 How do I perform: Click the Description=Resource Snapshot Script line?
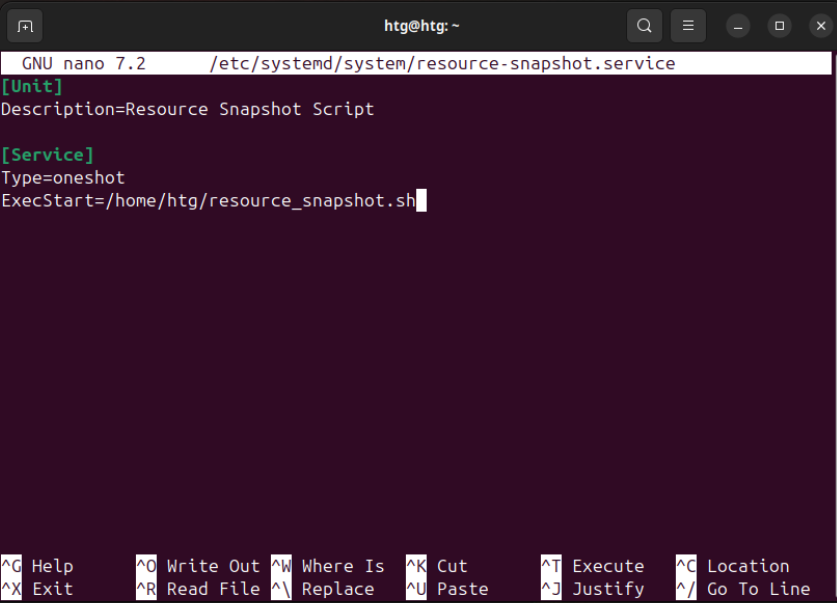coord(187,109)
